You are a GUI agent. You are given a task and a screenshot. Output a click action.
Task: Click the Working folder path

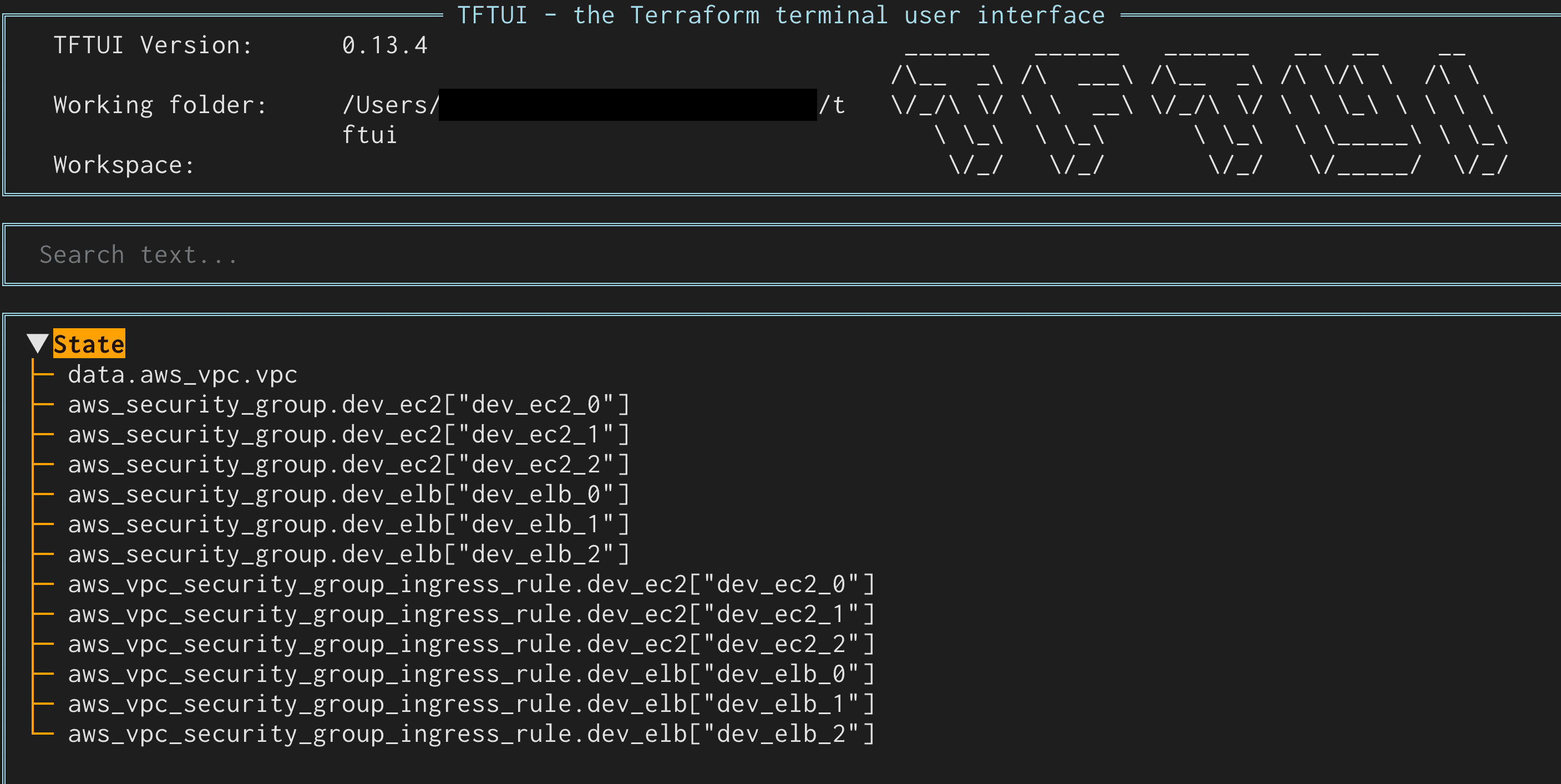point(592,106)
